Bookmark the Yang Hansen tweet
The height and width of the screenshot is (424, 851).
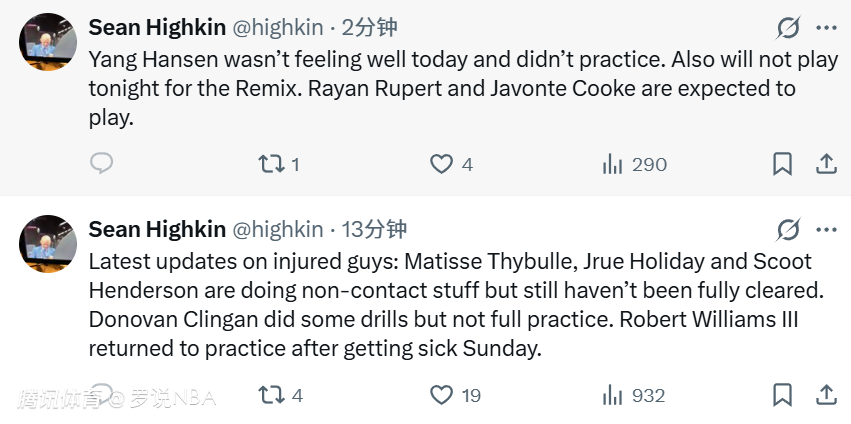pyautogui.click(x=783, y=164)
